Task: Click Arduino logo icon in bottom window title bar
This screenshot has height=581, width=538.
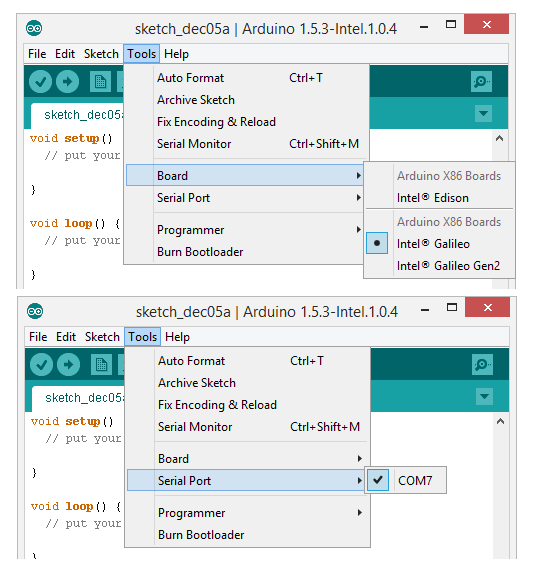Action: (x=35, y=311)
